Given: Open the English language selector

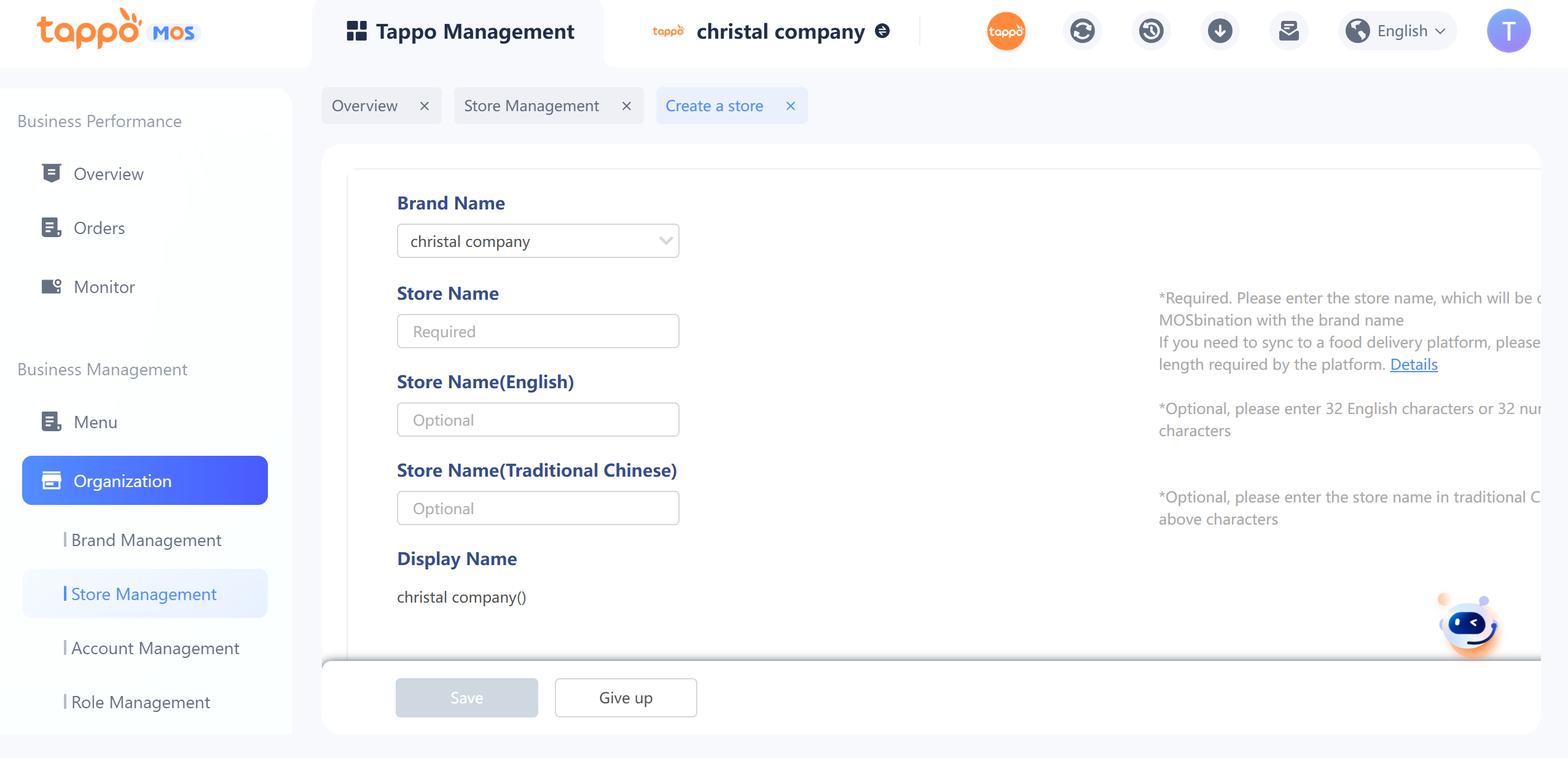Looking at the screenshot, I should coord(1398,31).
